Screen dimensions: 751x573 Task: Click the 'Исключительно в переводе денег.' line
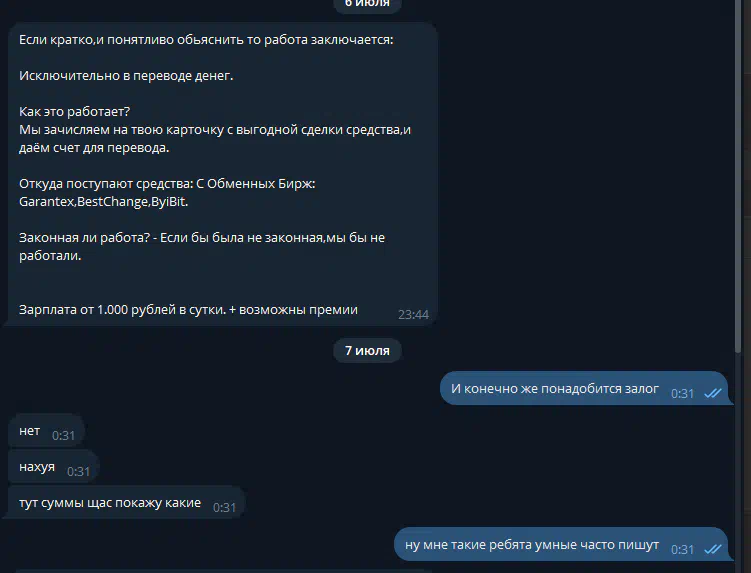click(126, 76)
